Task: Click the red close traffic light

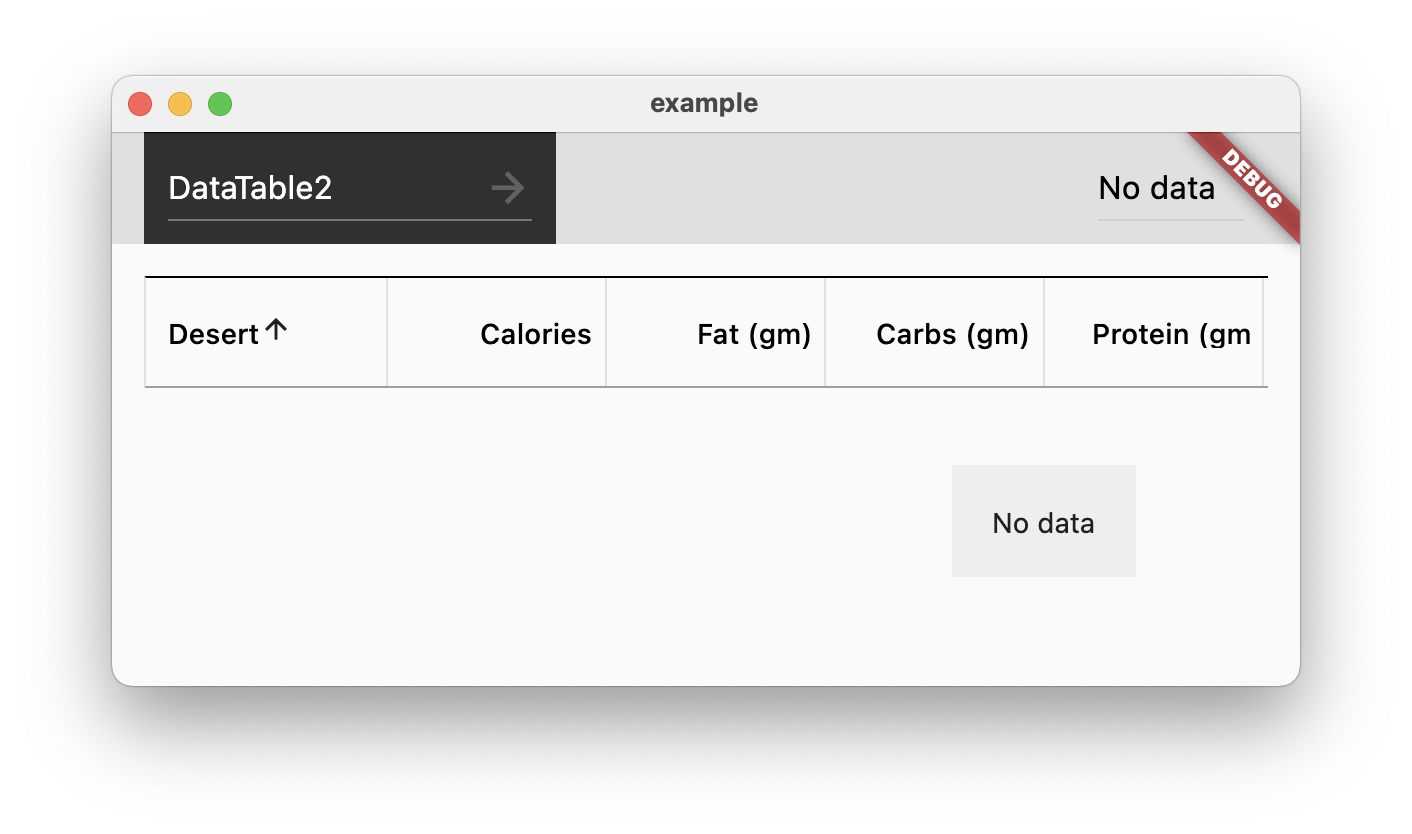Action: coord(139,103)
